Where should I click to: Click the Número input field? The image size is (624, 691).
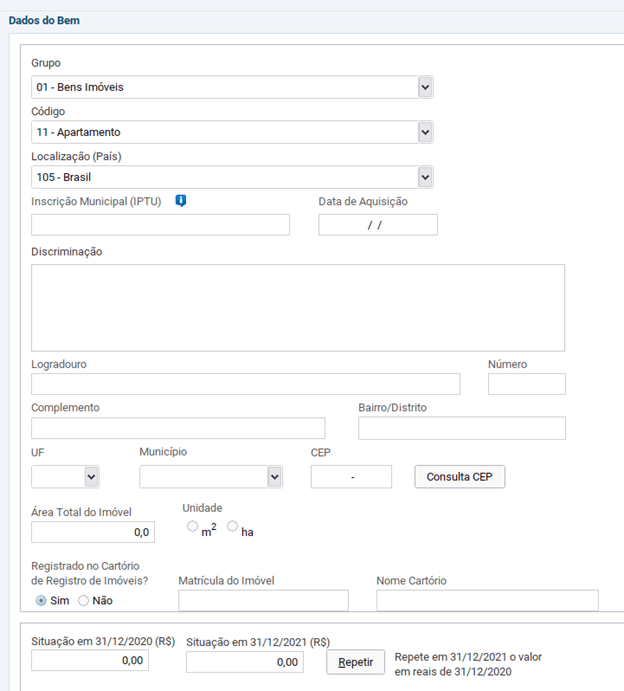[527, 384]
